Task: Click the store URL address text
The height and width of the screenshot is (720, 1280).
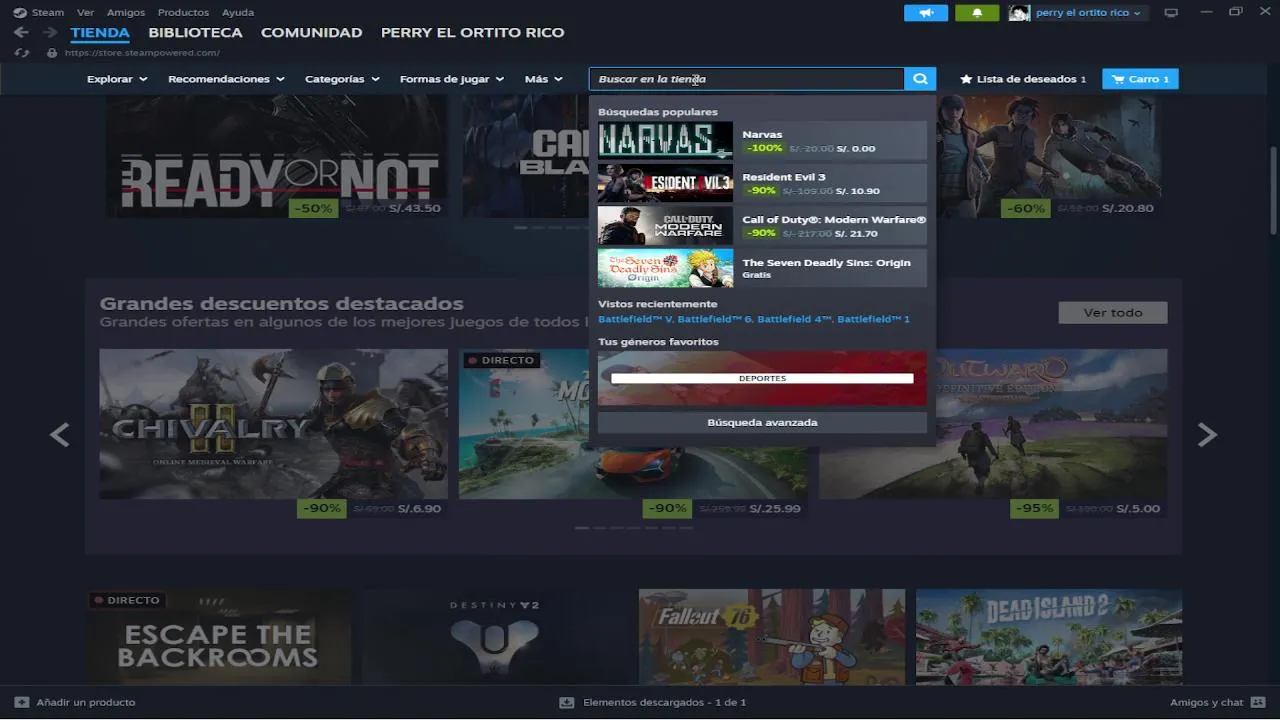Action: coord(142,53)
